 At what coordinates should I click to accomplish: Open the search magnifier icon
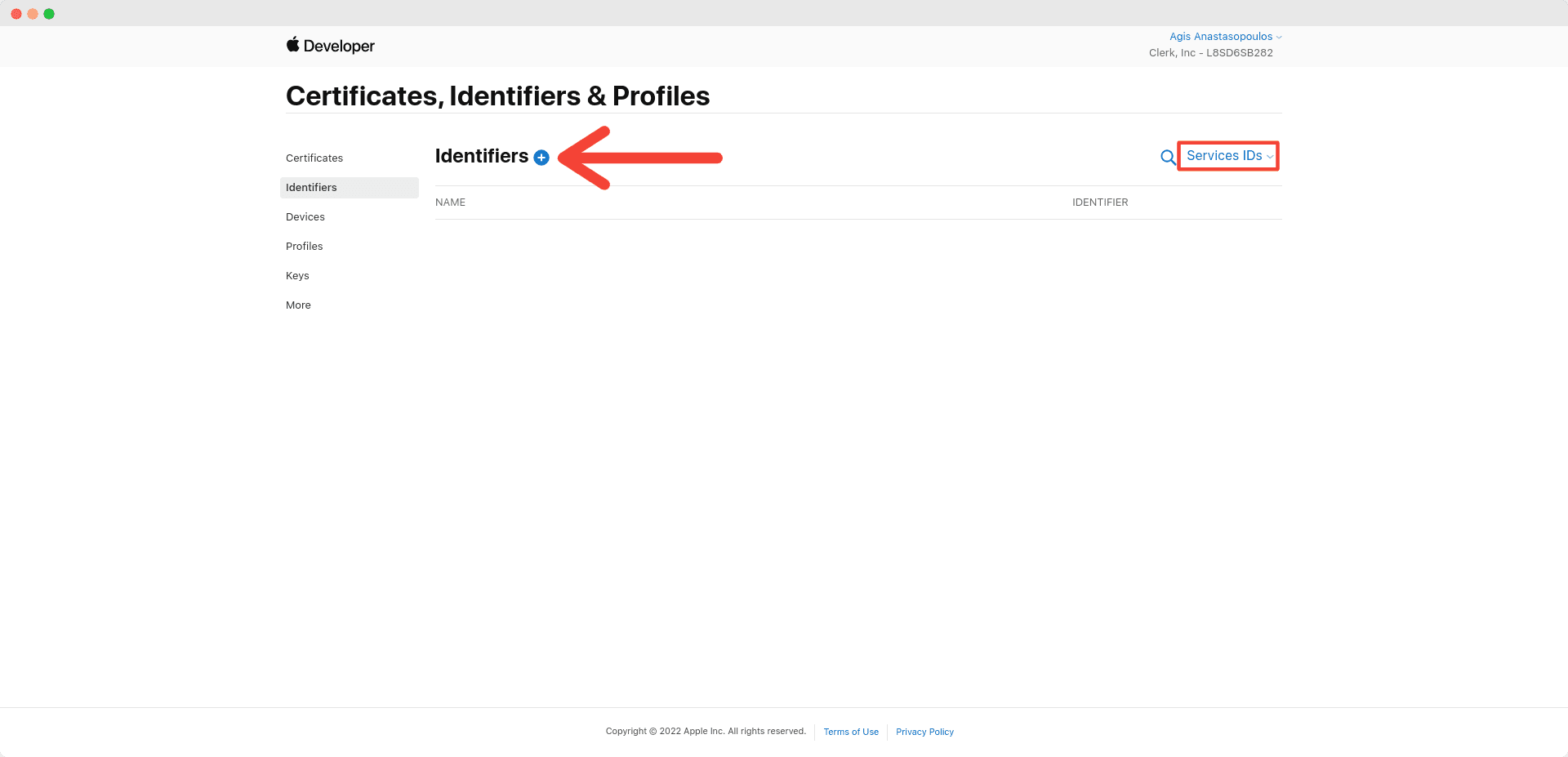(1168, 157)
